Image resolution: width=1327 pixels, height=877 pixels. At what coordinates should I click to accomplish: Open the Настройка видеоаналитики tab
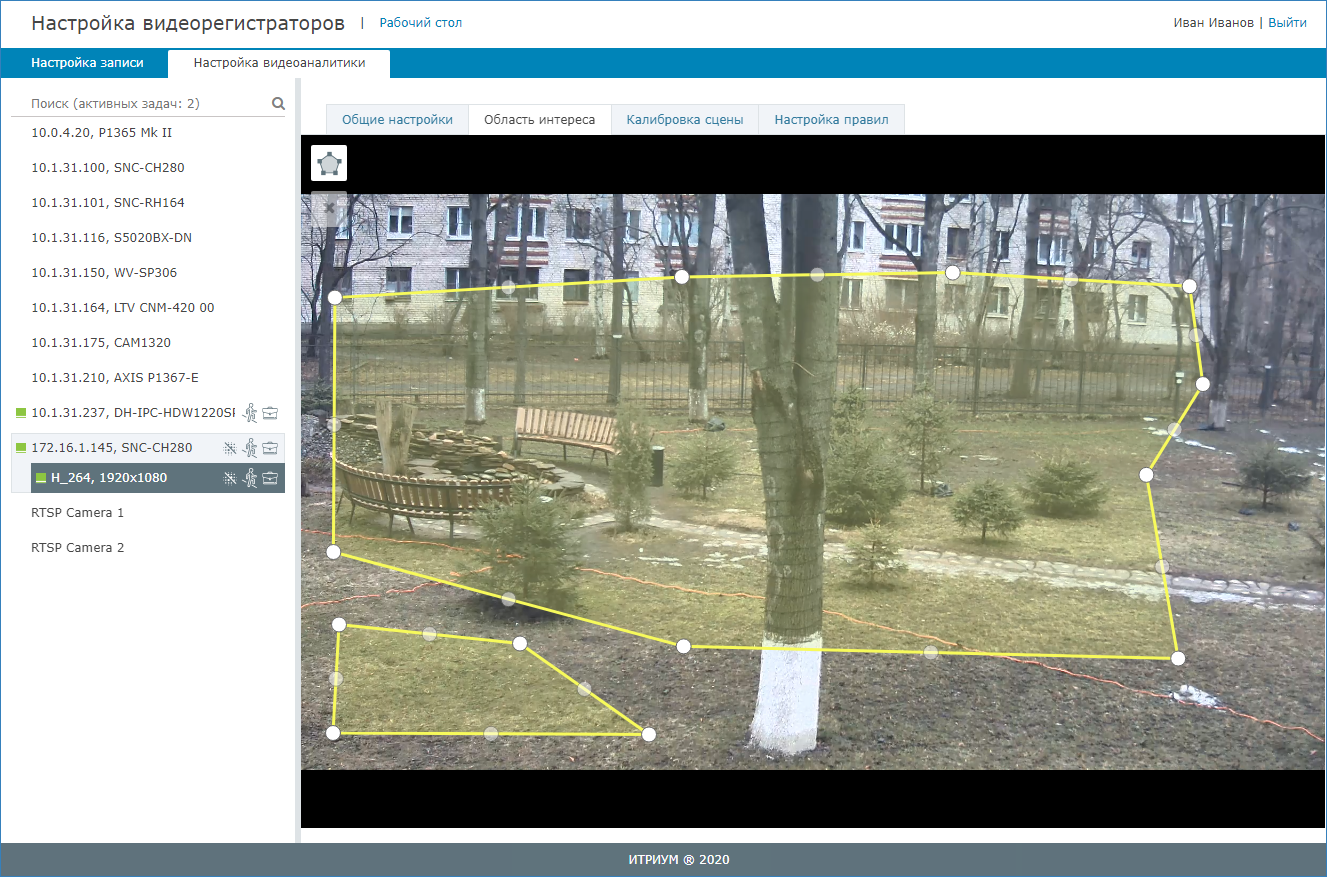[x=279, y=62]
